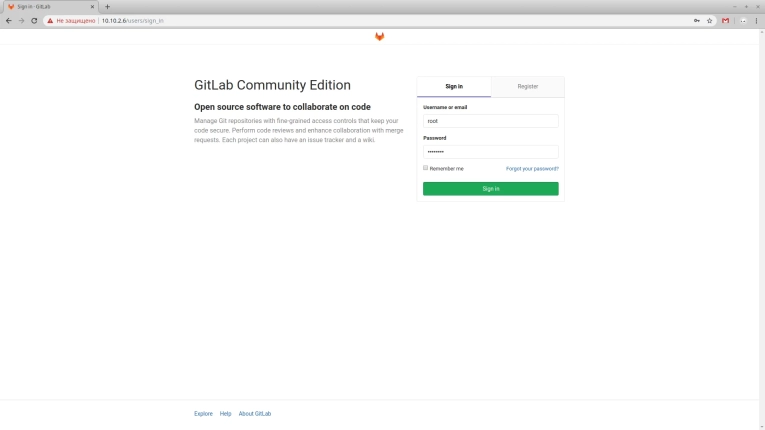765x430 pixels.
Task: Open the browser profile avatar icon
Action: [742, 20]
